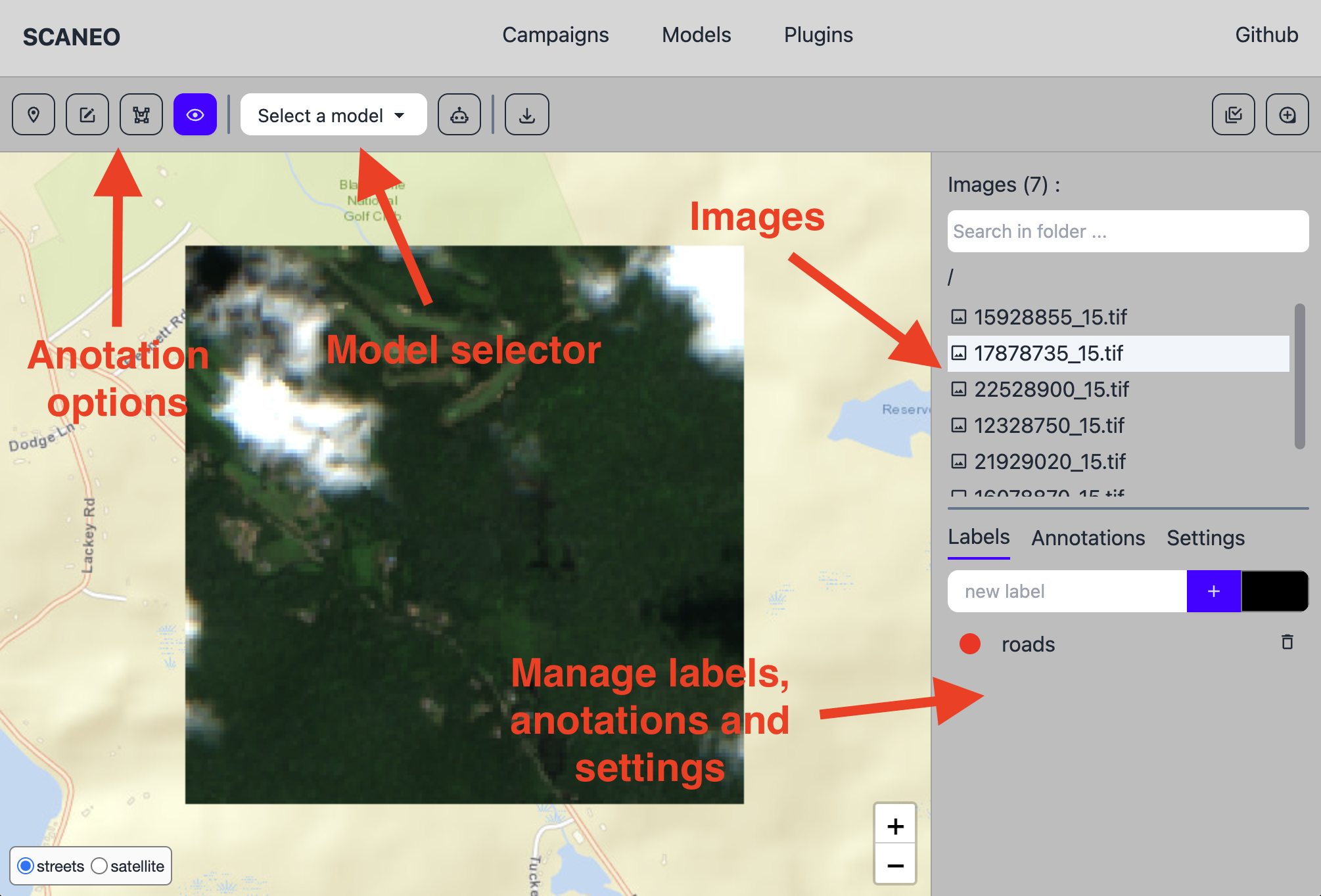
Task: Open the Models menu
Action: [x=696, y=35]
